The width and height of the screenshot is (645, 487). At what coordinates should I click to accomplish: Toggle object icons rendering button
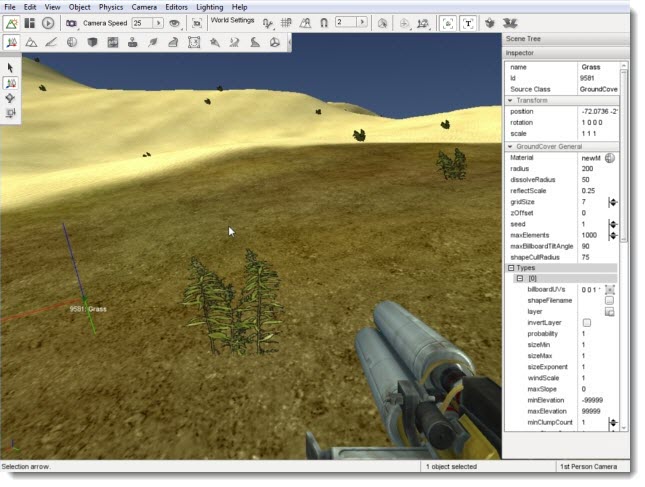(x=448, y=23)
